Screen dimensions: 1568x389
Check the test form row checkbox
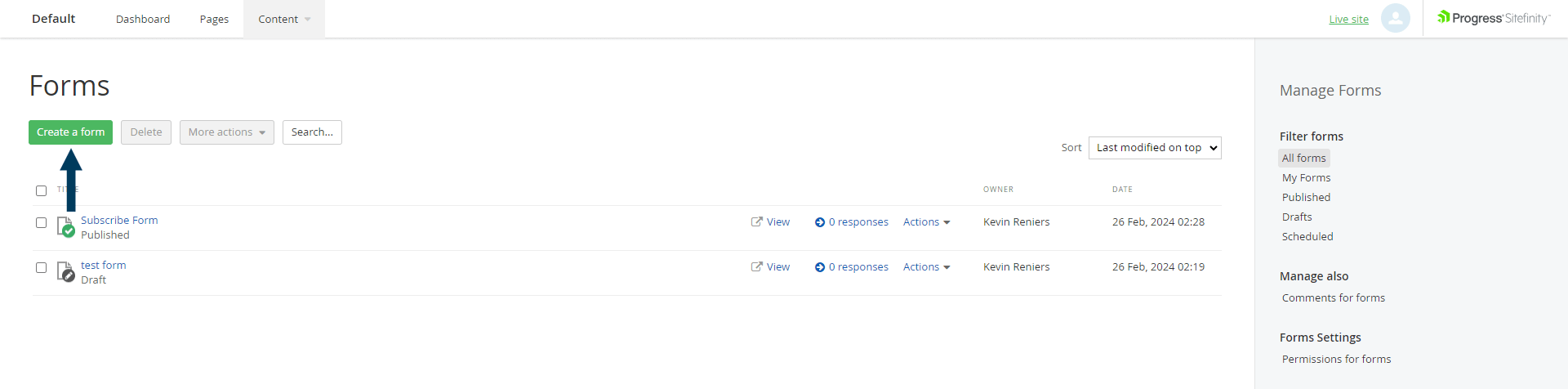tap(41, 267)
